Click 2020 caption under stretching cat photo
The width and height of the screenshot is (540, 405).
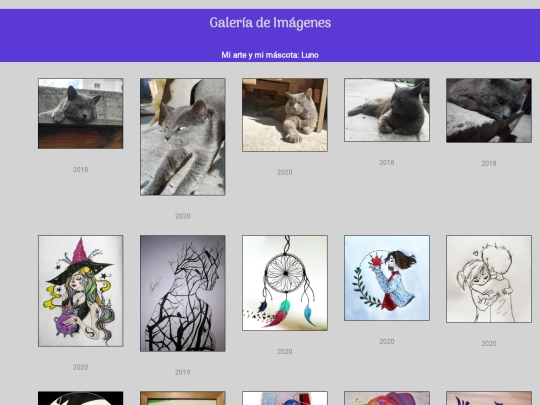click(x=183, y=216)
